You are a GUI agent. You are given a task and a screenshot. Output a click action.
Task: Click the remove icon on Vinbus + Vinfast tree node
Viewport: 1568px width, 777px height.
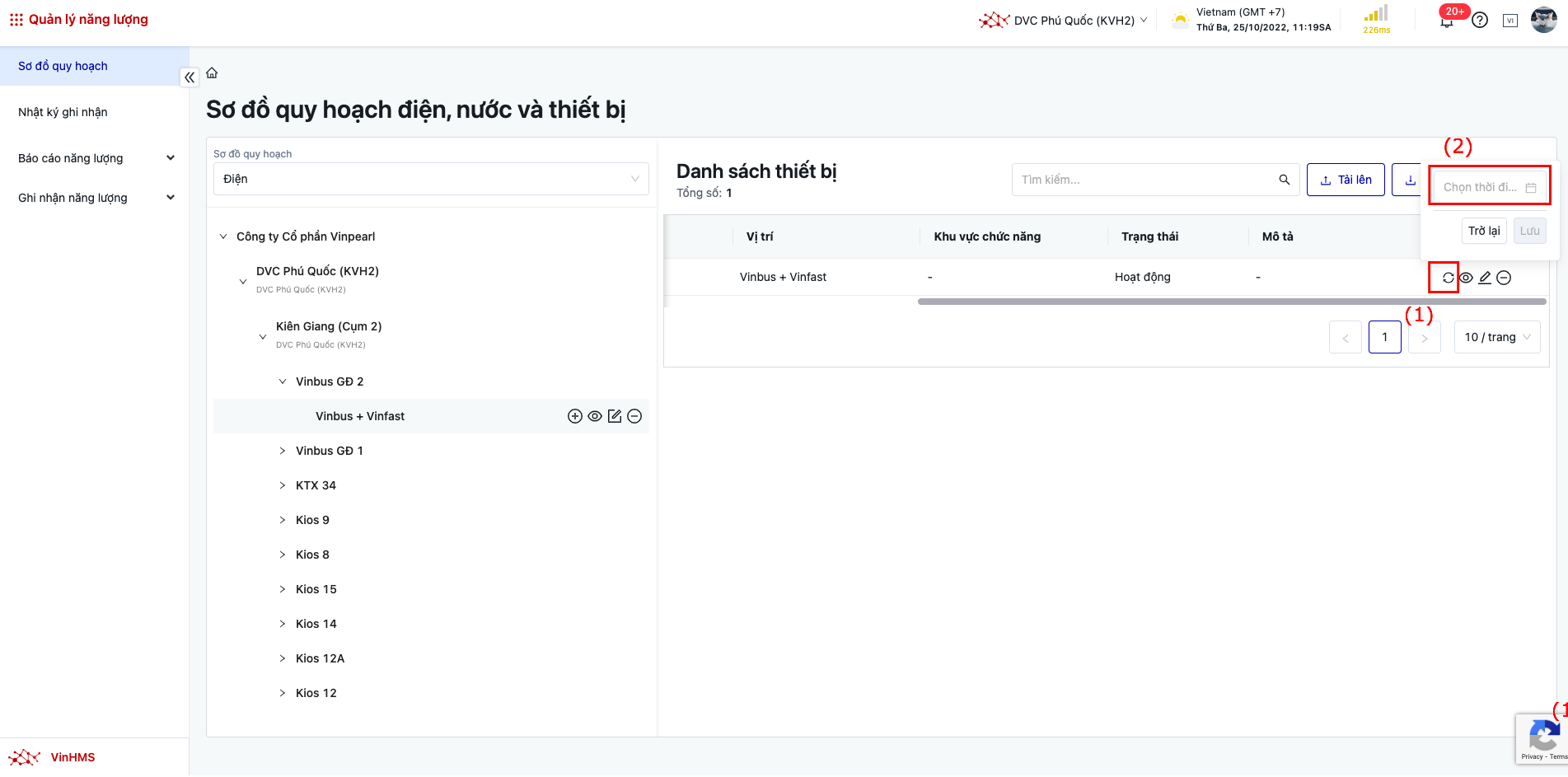coord(634,416)
